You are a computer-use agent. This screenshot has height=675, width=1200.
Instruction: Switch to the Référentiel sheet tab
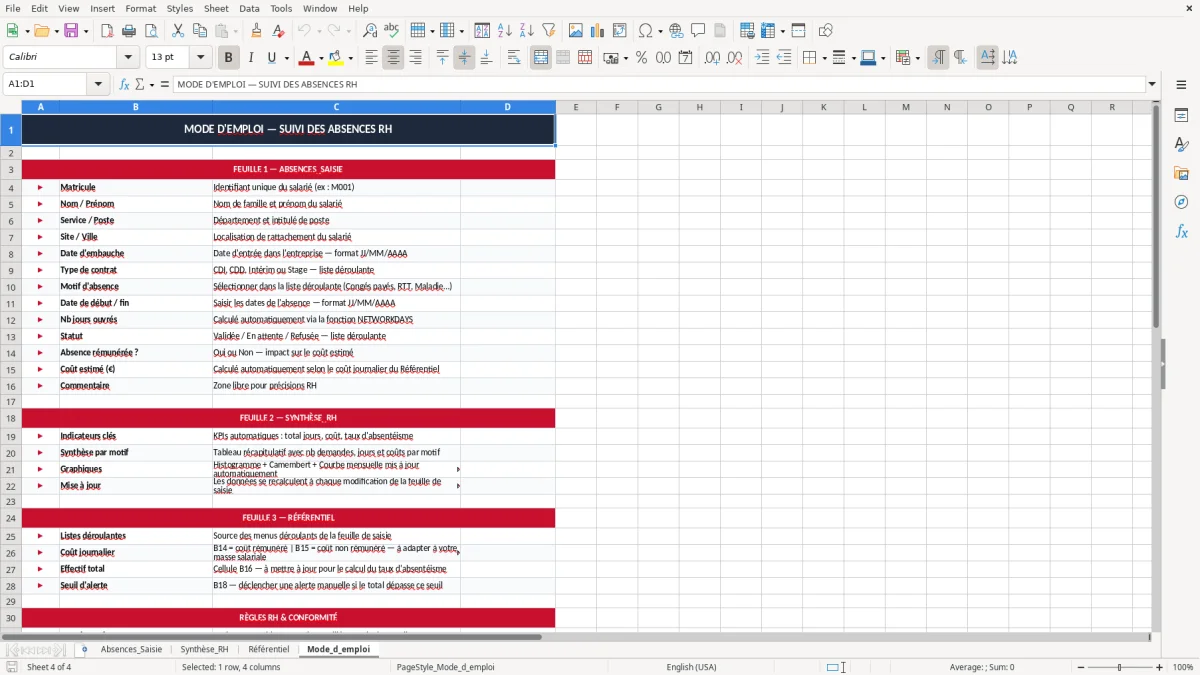(x=269, y=649)
